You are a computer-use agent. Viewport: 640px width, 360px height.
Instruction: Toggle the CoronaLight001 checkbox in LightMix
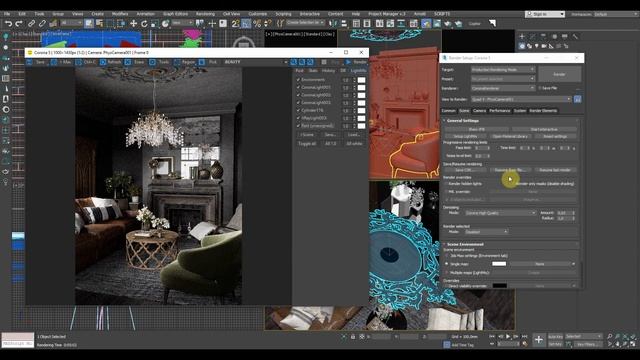pos(298,87)
